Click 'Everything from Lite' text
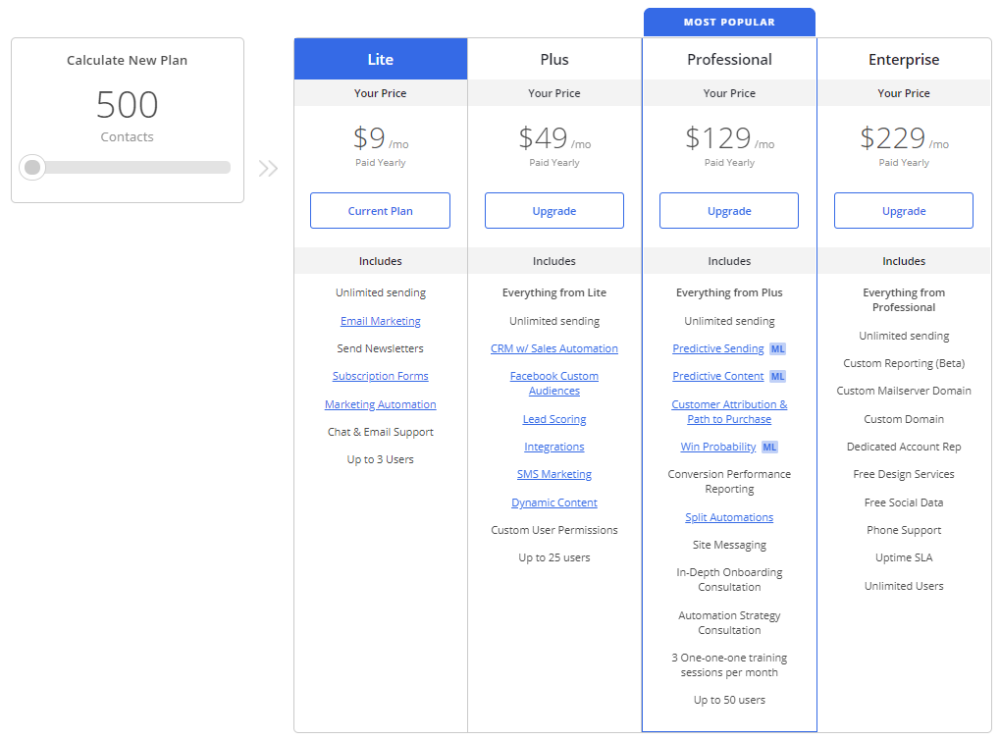The image size is (1000, 740). pos(554,293)
